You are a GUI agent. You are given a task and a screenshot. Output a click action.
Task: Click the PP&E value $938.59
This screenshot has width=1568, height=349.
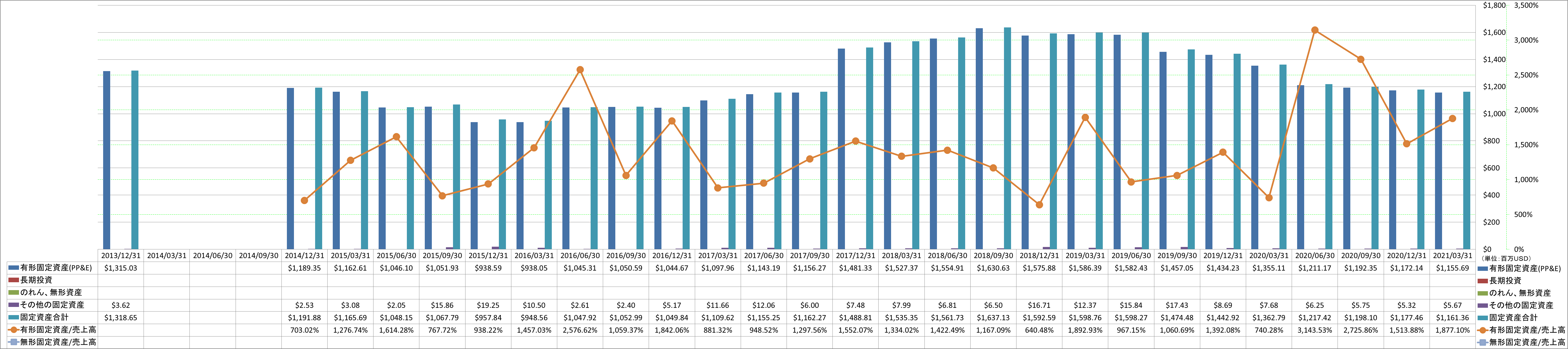488,268
